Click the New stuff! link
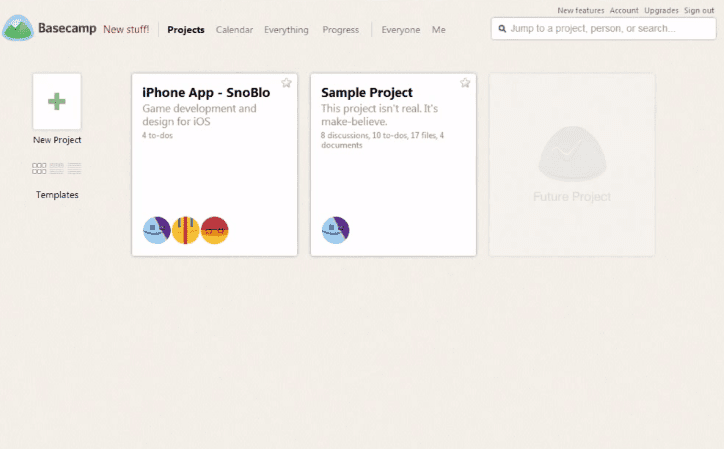The image size is (724, 449). (x=126, y=29)
